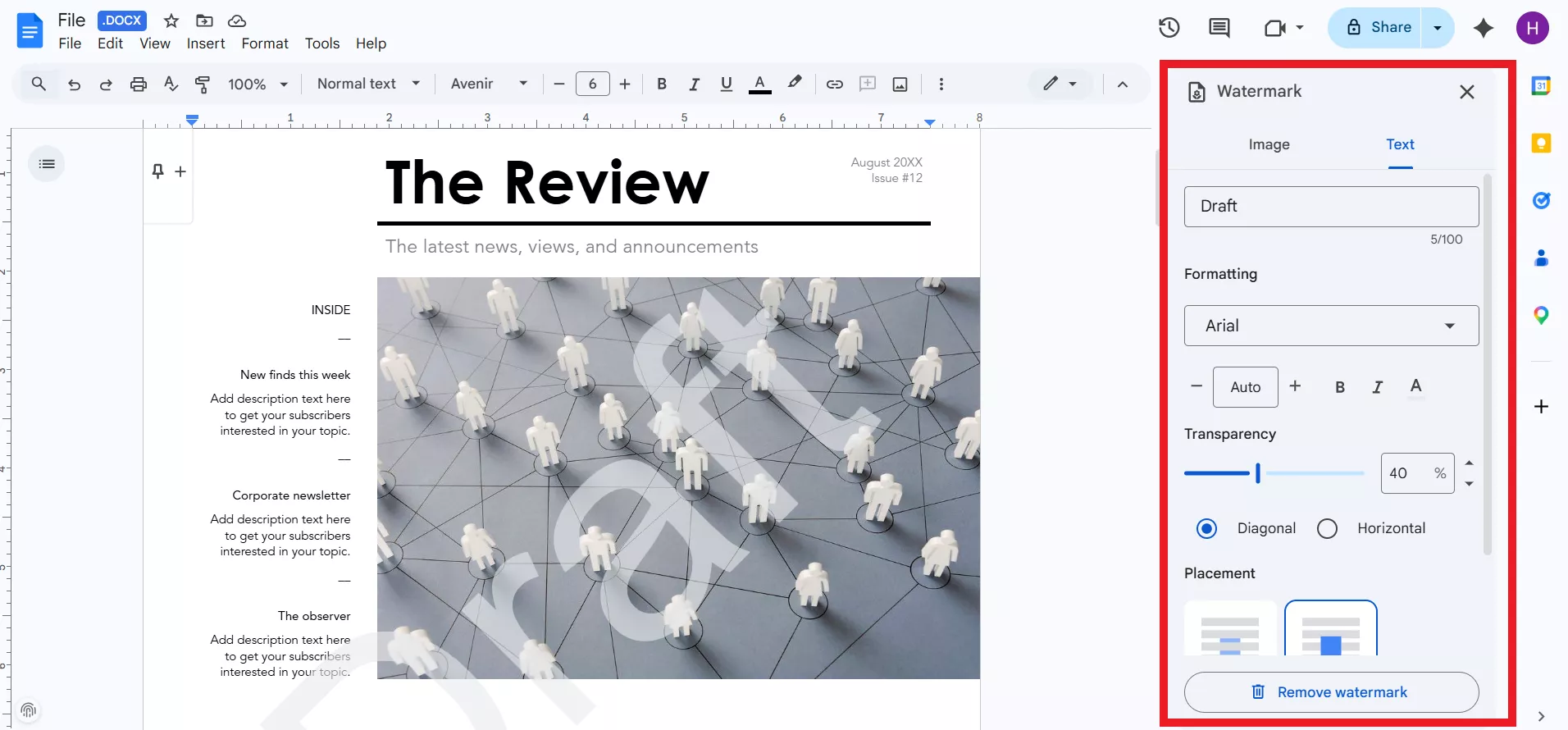Click the move to folder icon
The image size is (1568, 730).
tap(204, 21)
